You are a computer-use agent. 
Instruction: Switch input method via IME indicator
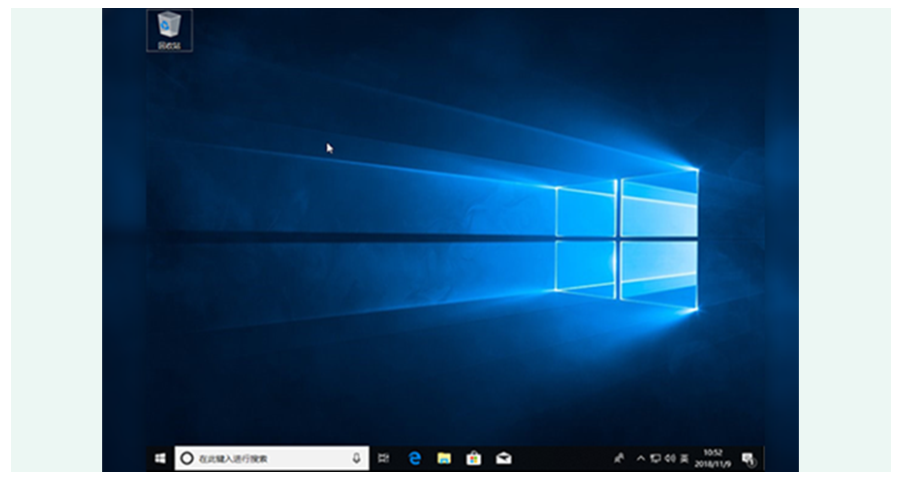click(x=684, y=458)
